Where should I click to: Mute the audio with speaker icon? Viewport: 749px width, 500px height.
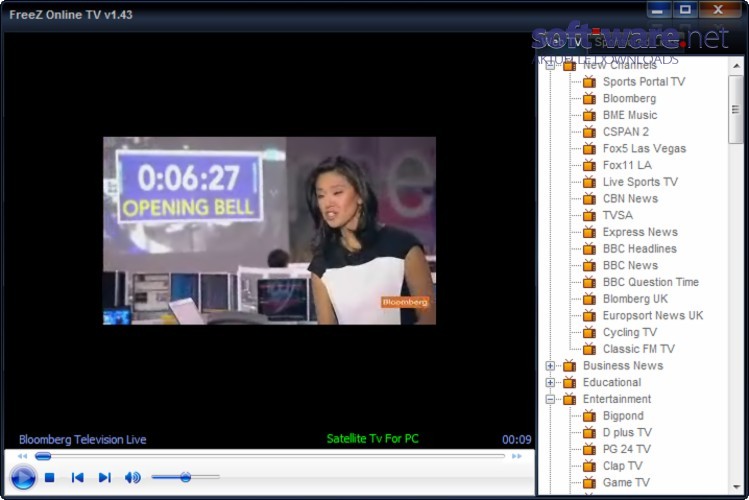coord(132,477)
